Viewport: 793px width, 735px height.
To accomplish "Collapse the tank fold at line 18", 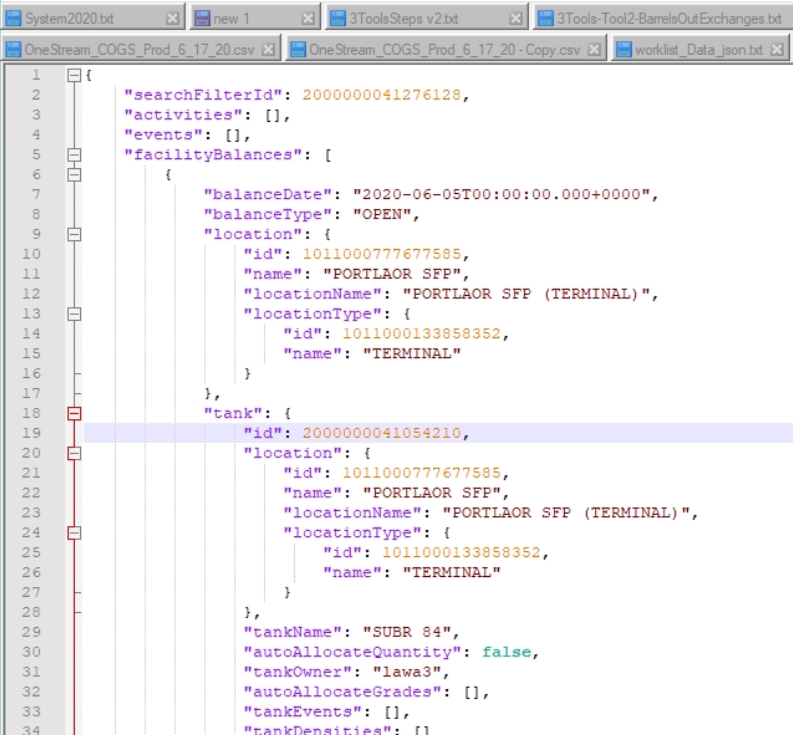I will 74,413.
